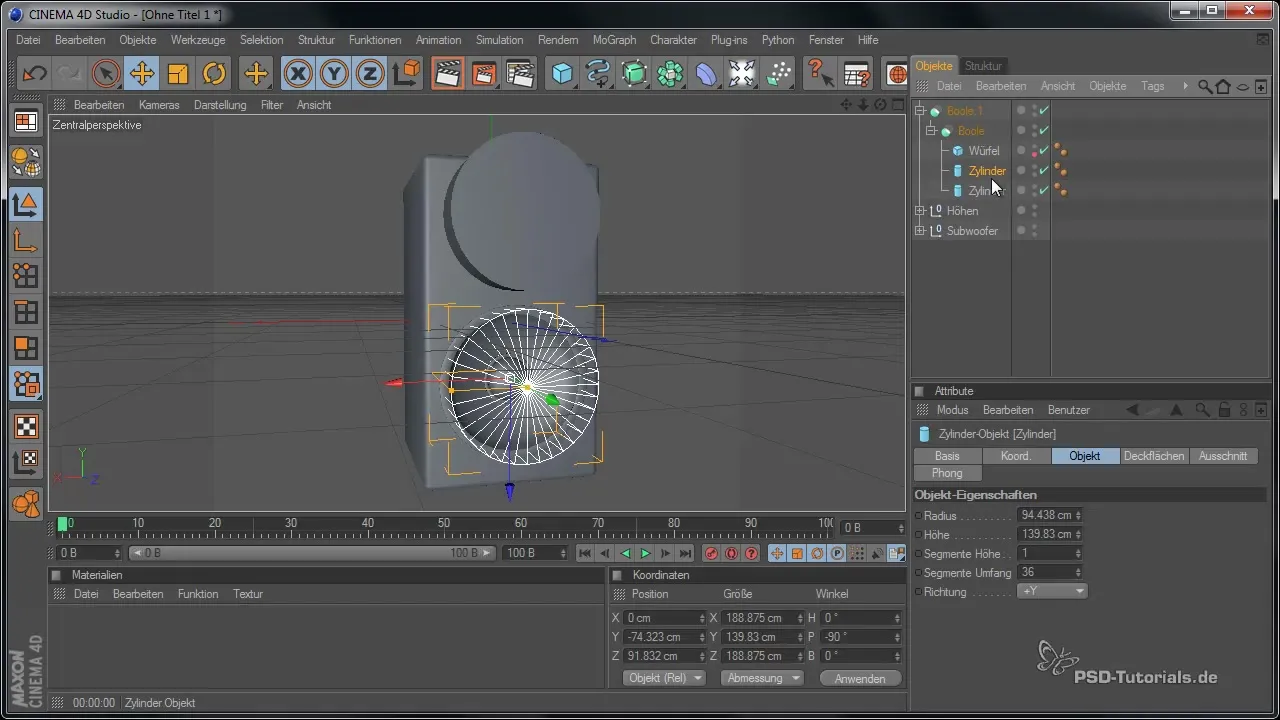Screen dimensions: 1280x720
Task: Render the current view with the clapperboard icon
Action: click(447, 74)
